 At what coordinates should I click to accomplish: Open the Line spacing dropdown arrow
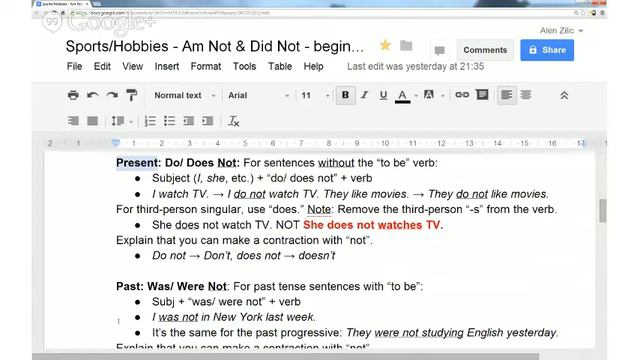coord(131,122)
